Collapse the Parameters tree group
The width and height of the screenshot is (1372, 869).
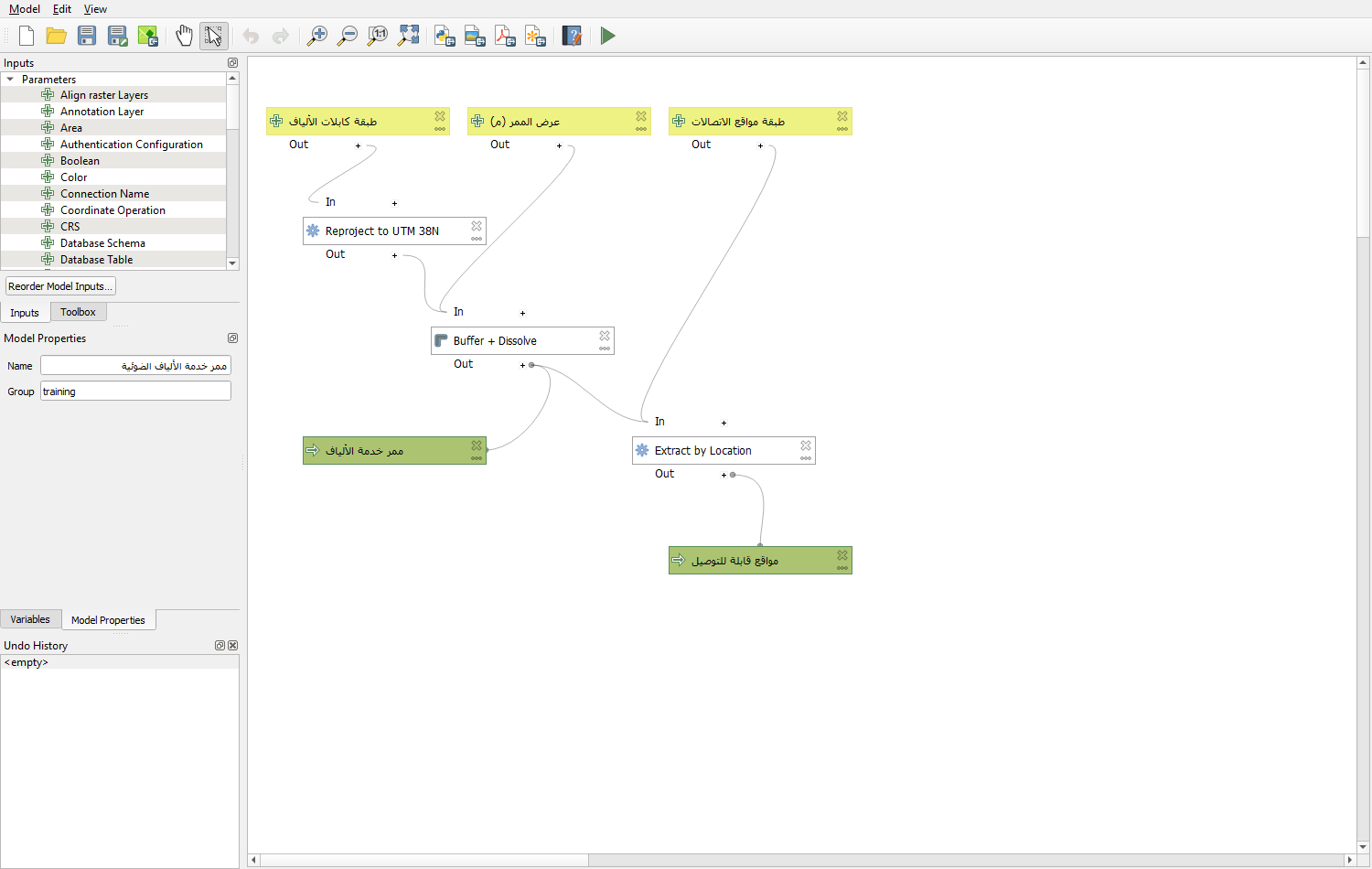10,80
